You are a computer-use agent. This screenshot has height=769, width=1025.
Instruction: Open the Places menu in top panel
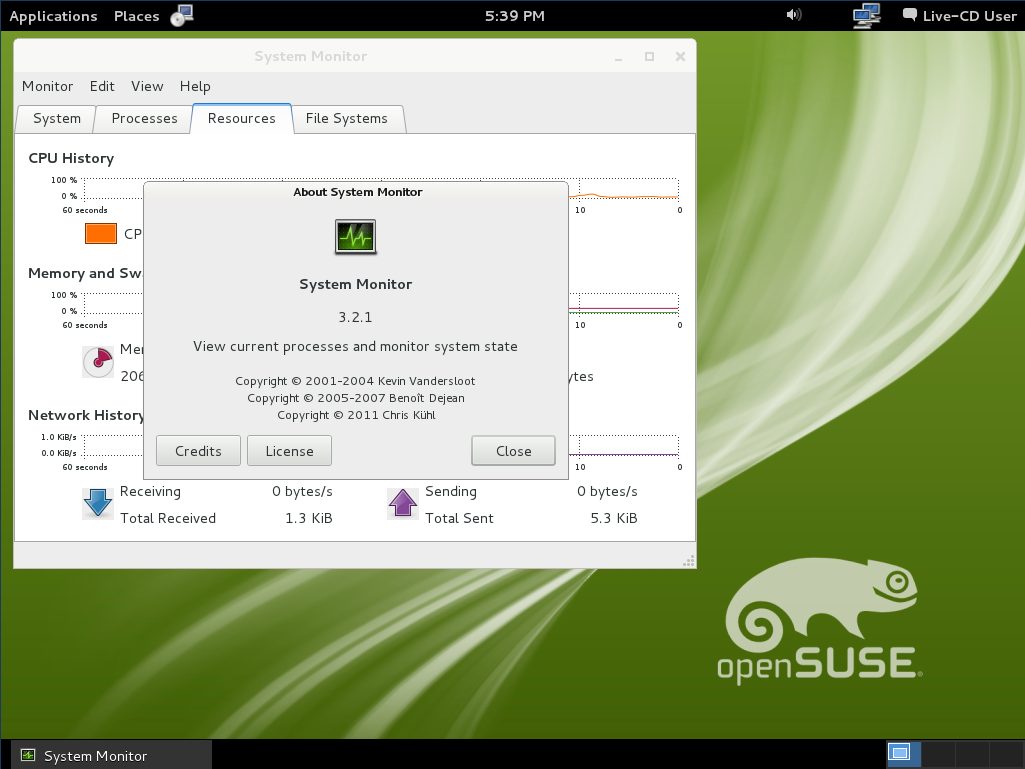click(137, 16)
